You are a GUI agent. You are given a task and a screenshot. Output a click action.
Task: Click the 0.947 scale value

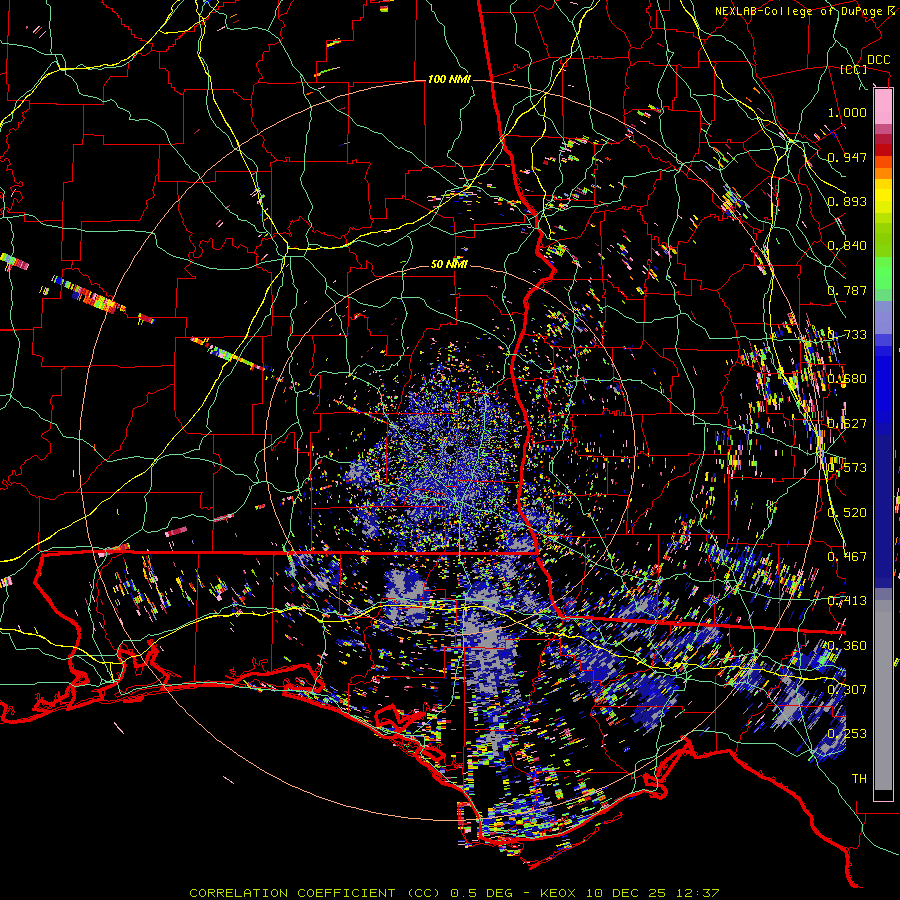847,157
